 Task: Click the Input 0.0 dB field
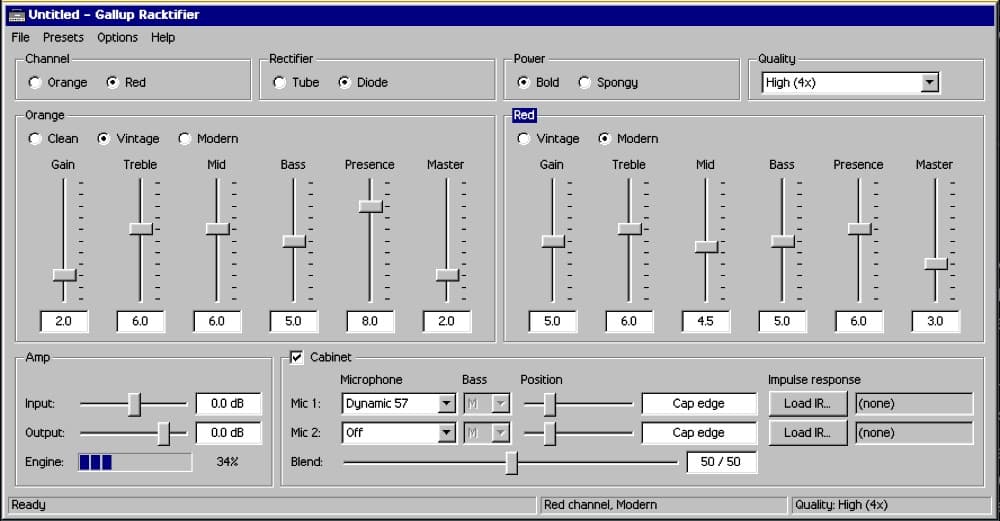228,404
